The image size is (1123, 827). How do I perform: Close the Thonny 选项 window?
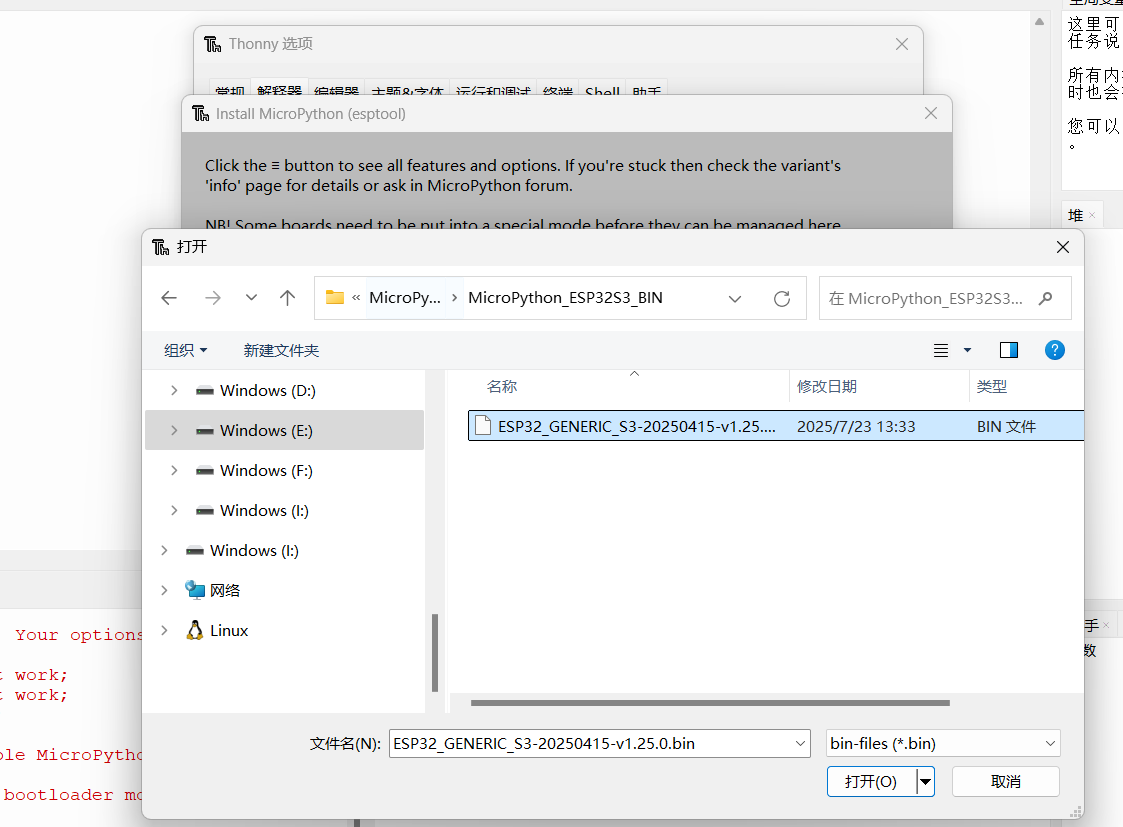coord(902,44)
